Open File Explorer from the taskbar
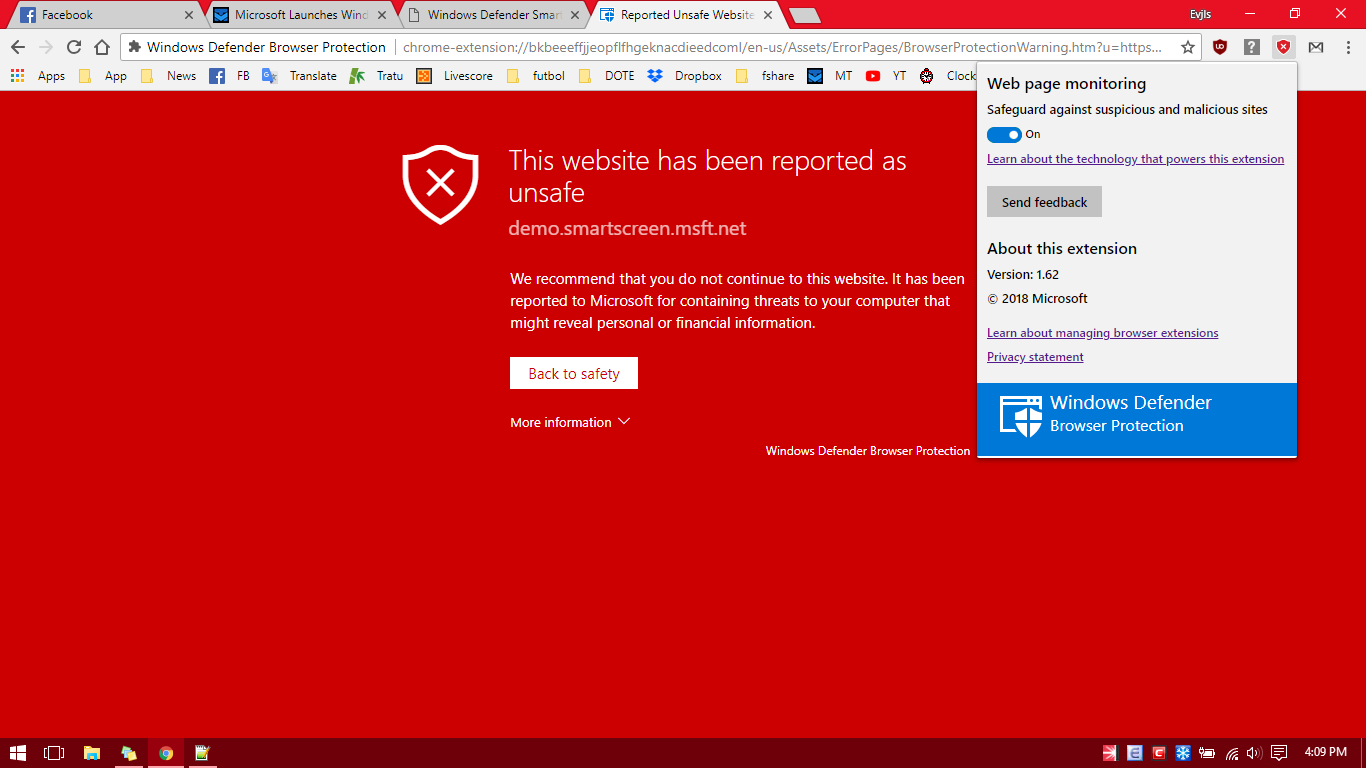The height and width of the screenshot is (768, 1366). point(92,753)
